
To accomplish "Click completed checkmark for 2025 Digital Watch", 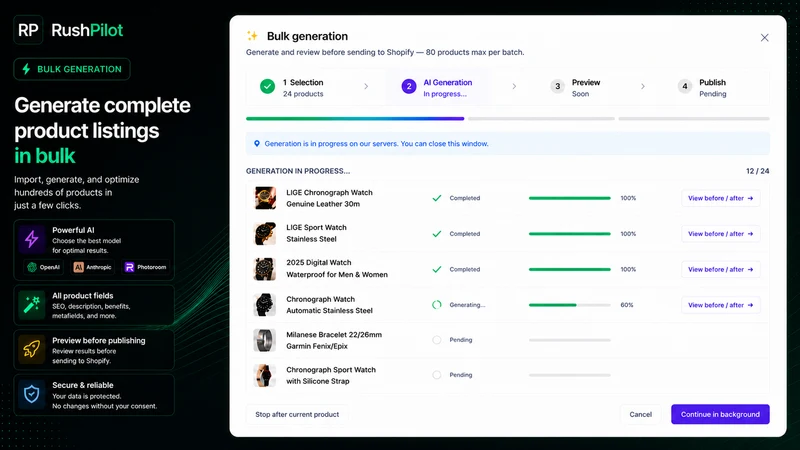I will point(437,269).
